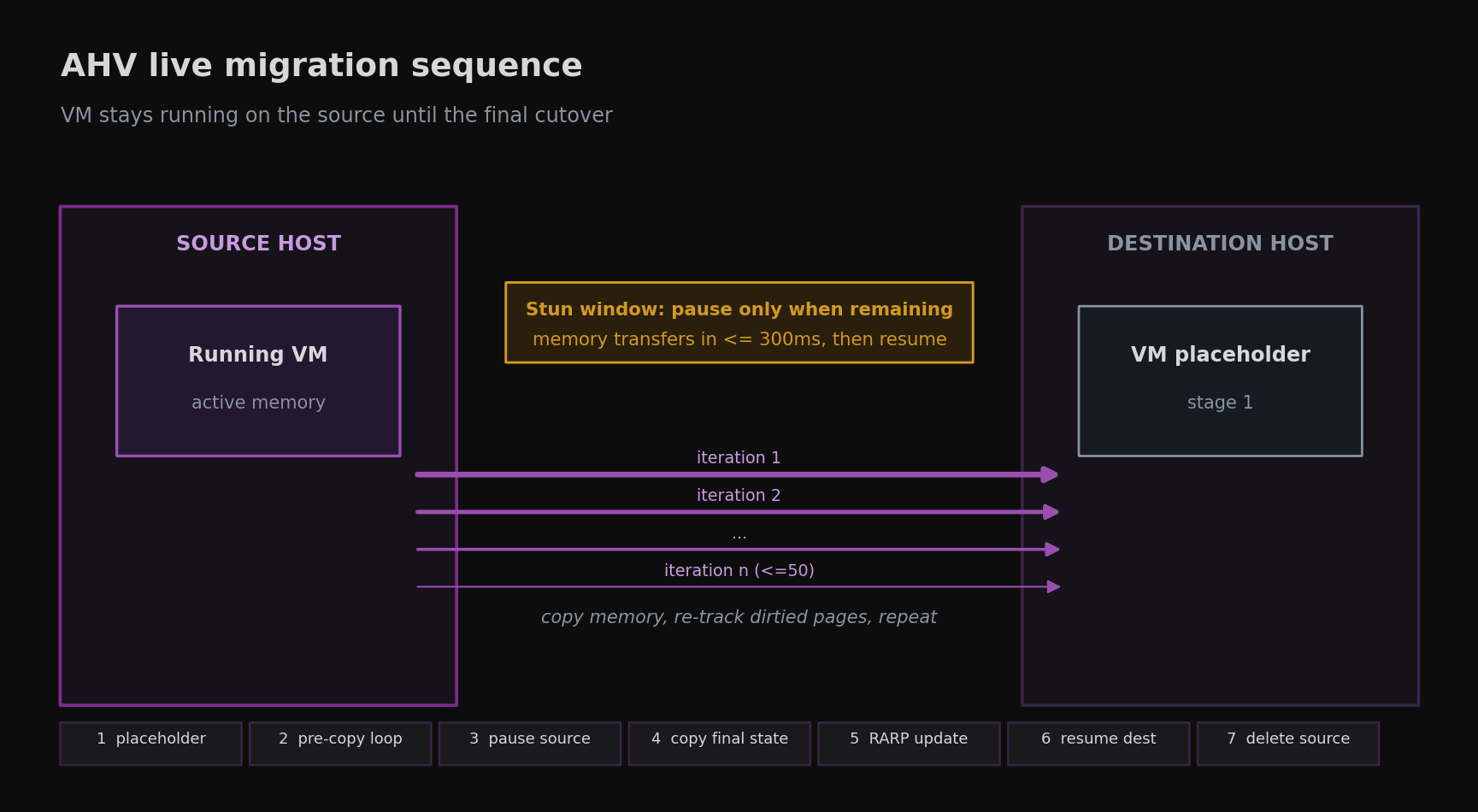Click the iteration 2 label
Screen dimensions: 1478x812
739,496
